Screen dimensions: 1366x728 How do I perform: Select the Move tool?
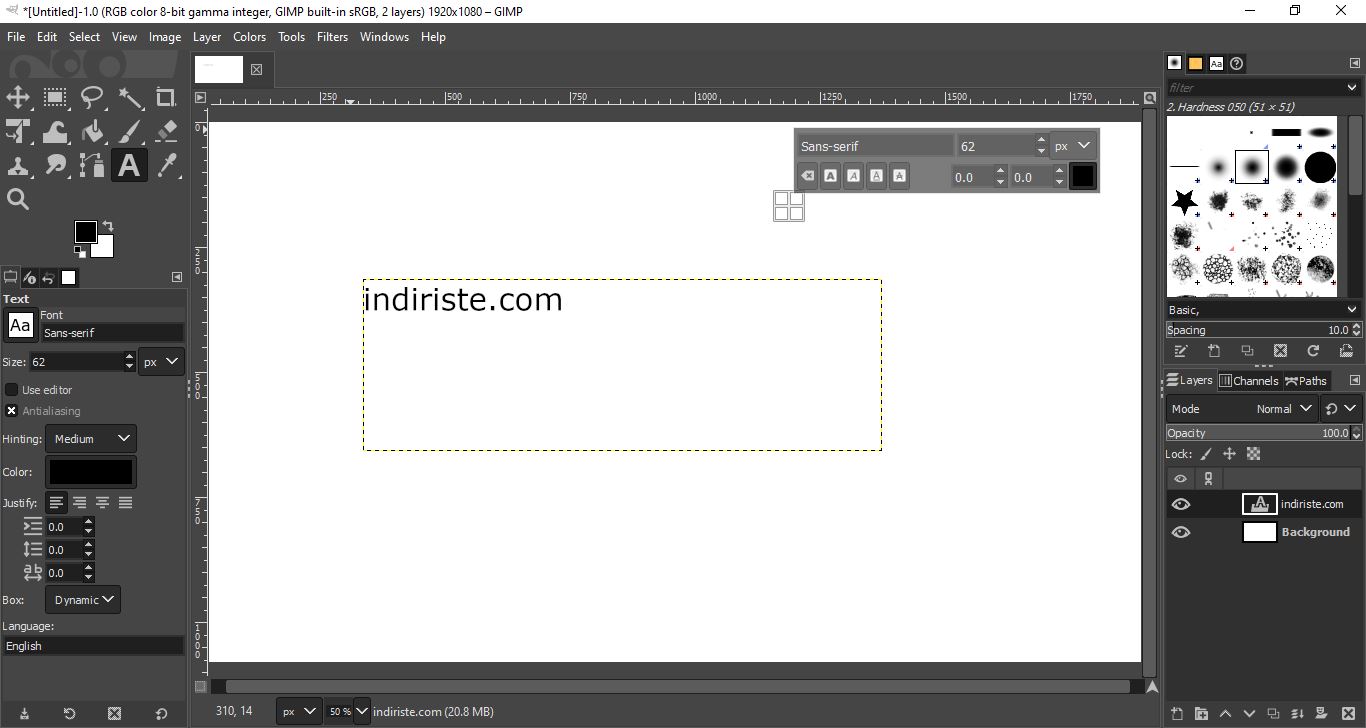pyautogui.click(x=18, y=97)
